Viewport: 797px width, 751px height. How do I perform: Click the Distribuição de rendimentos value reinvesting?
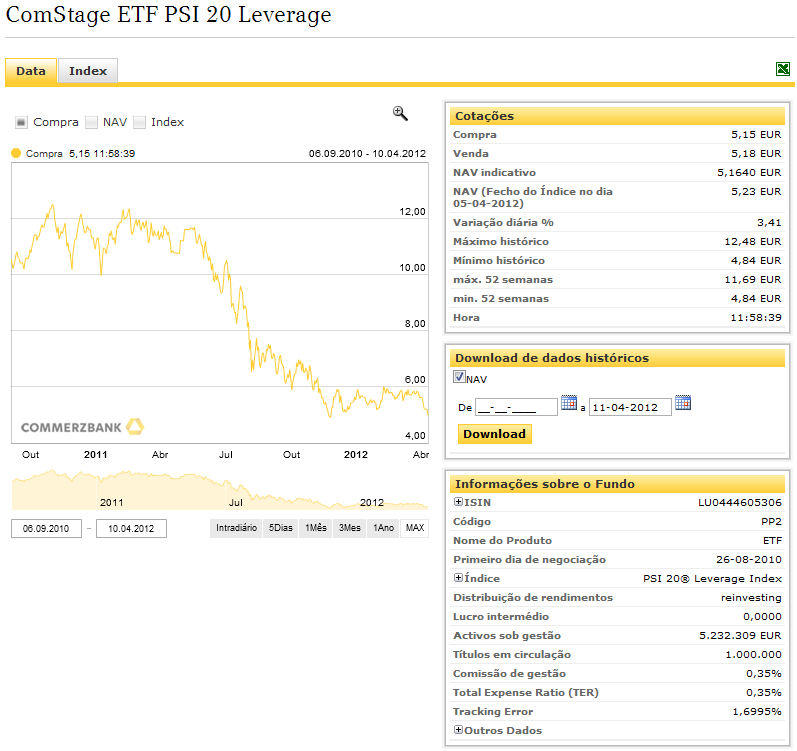(751, 598)
